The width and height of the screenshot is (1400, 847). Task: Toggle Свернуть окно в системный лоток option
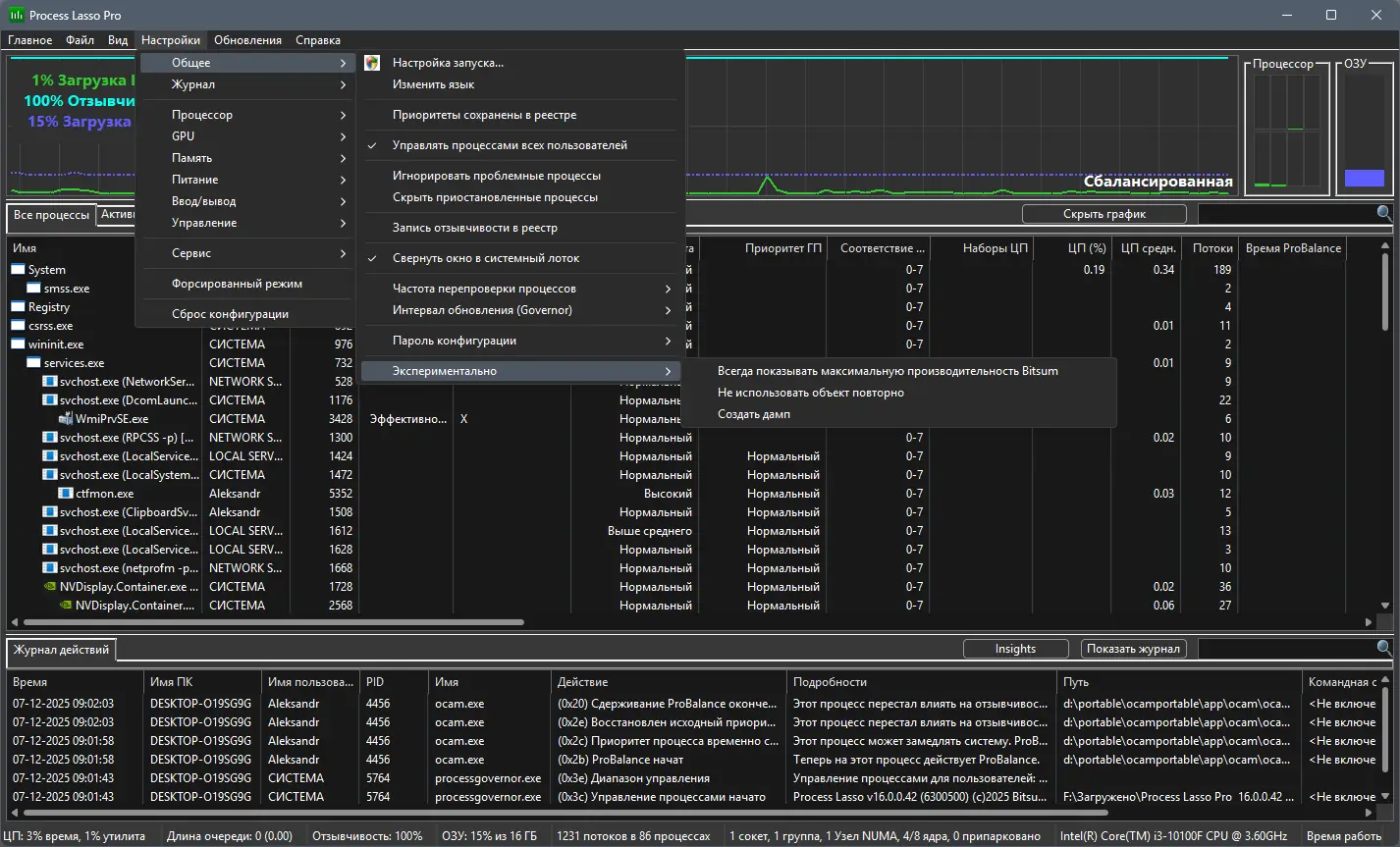pos(486,258)
